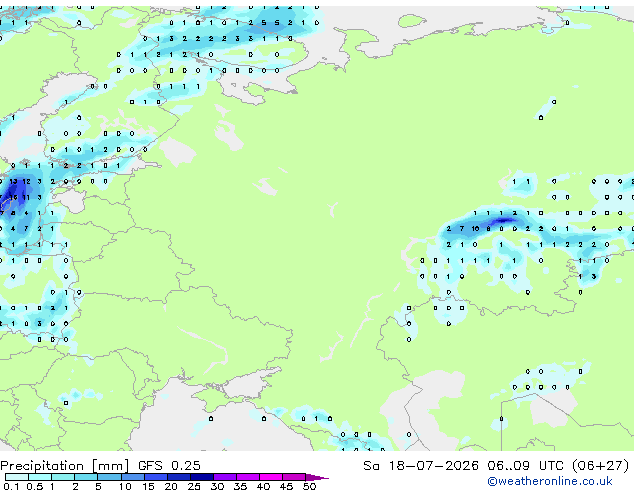The width and height of the screenshot is (634, 490).
Task: Click the 20–25 mm dark blue swatch
Action: click(x=178, y=477)
